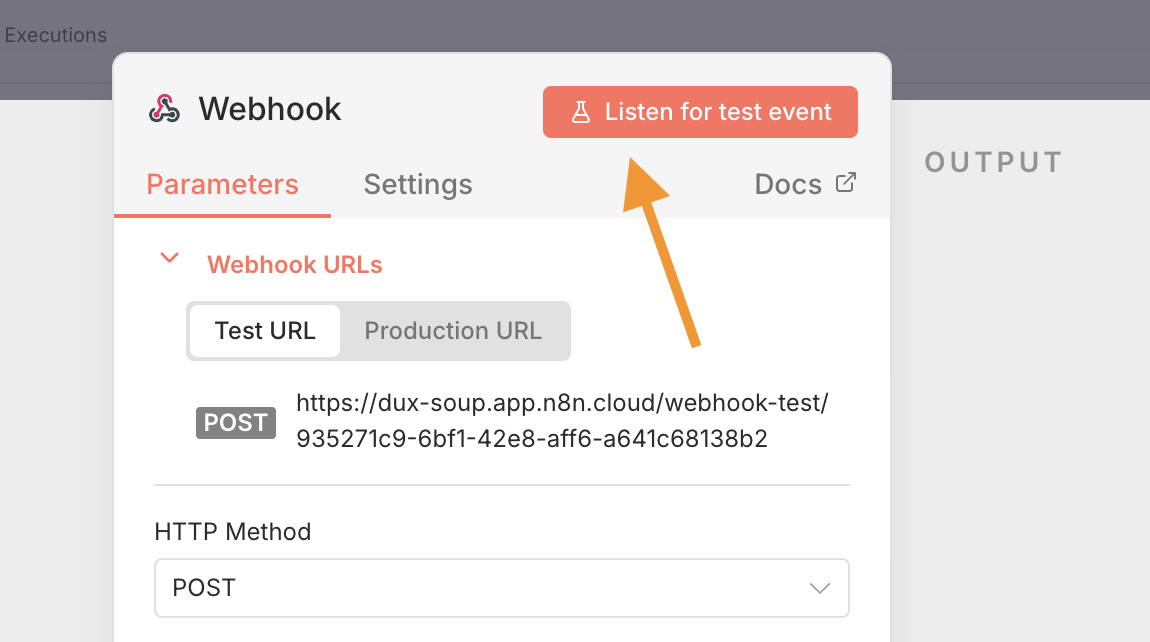Viewport: 1150px width, 642px height.
Task: Click the external-link icon beside Docs
Action: pyautogui.click(x=846, y=183)
